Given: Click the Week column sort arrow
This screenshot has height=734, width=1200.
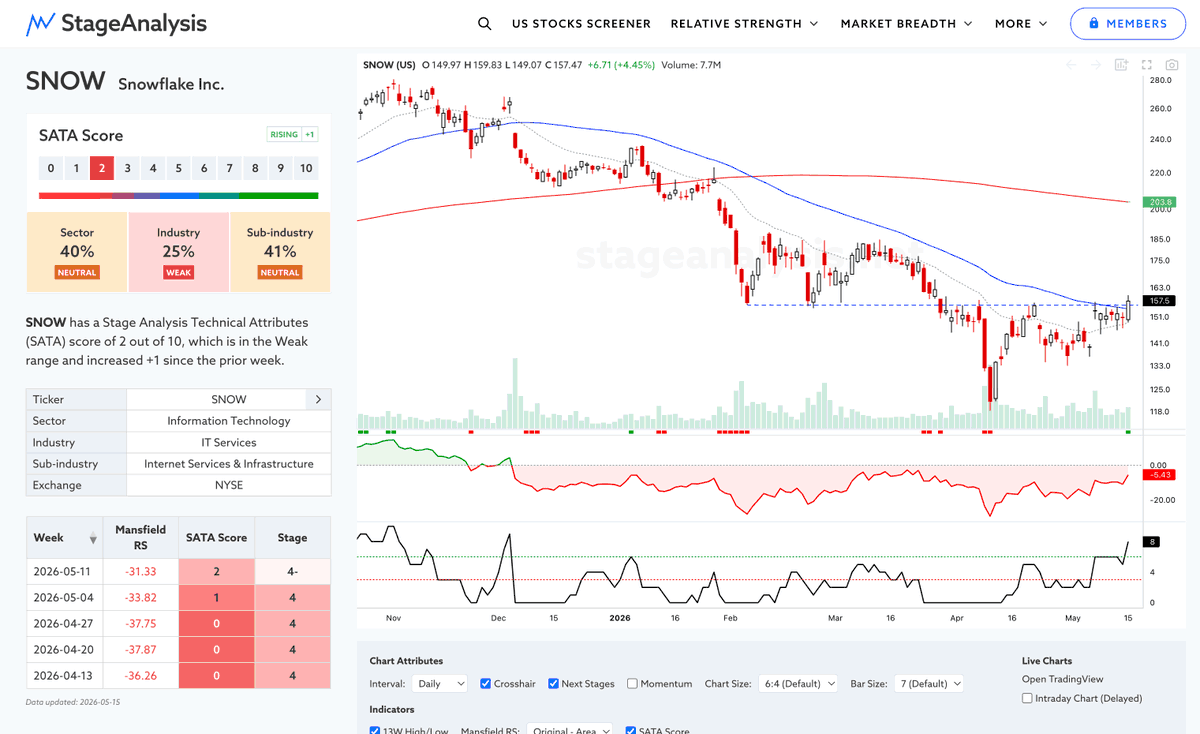Looking at the screenshot, I should pyautogui.click(x=93, y=539).
